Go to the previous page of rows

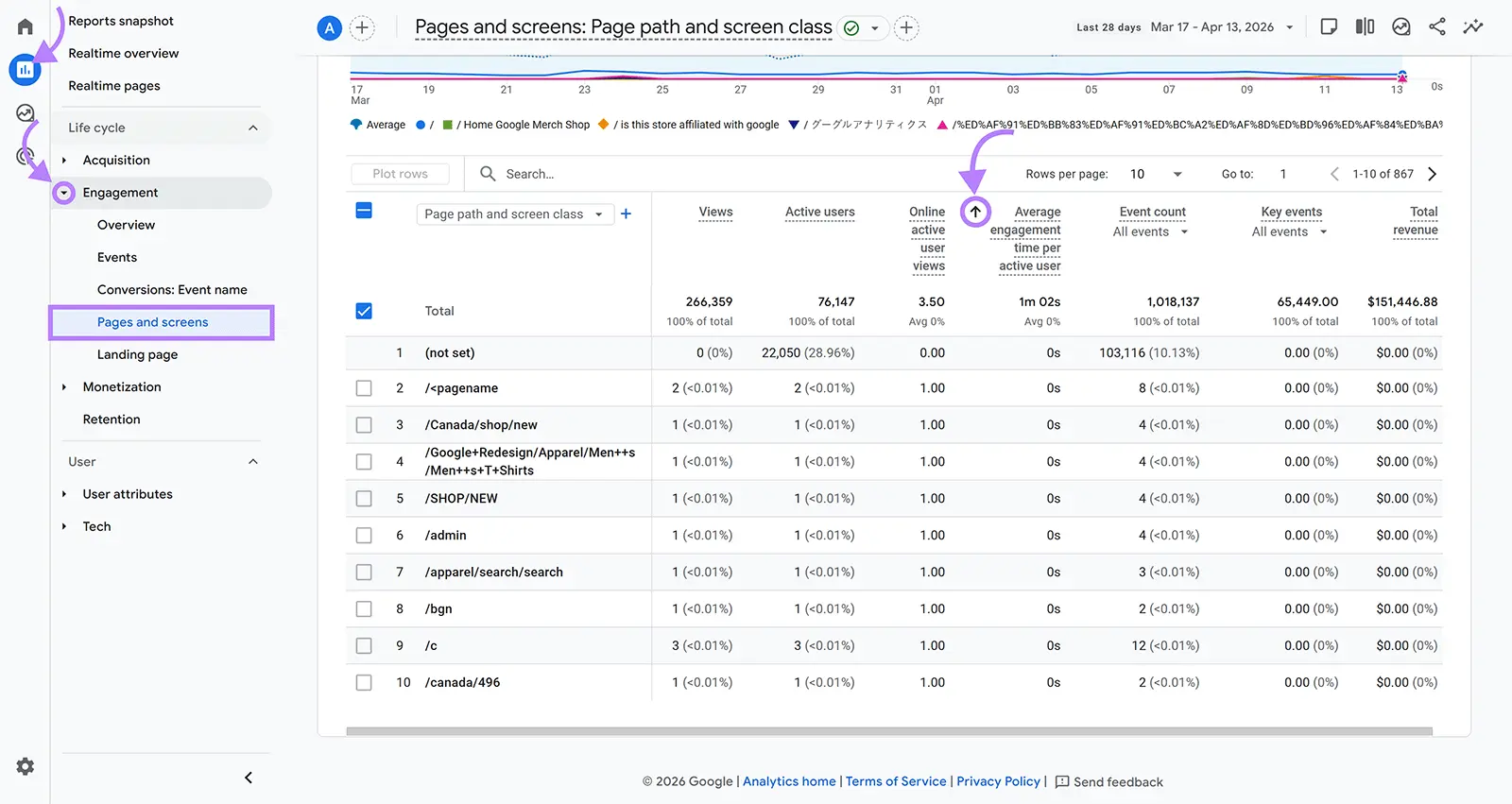[x=1334, y=174]
